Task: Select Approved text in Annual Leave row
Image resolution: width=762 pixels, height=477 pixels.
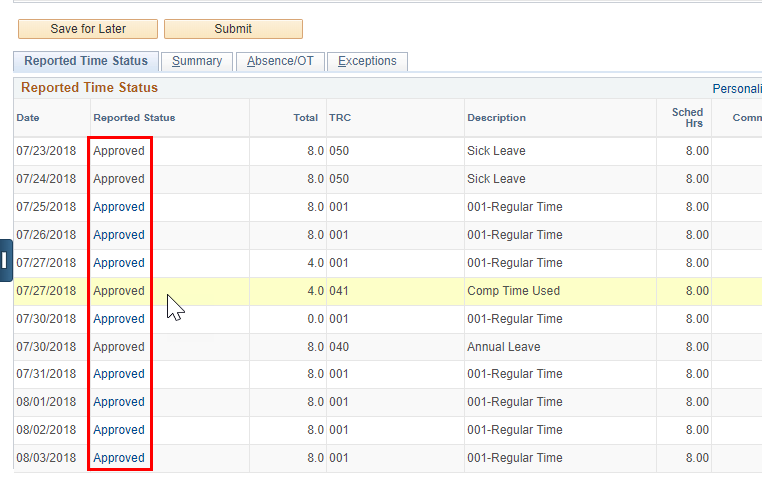Action: [119, 347]
